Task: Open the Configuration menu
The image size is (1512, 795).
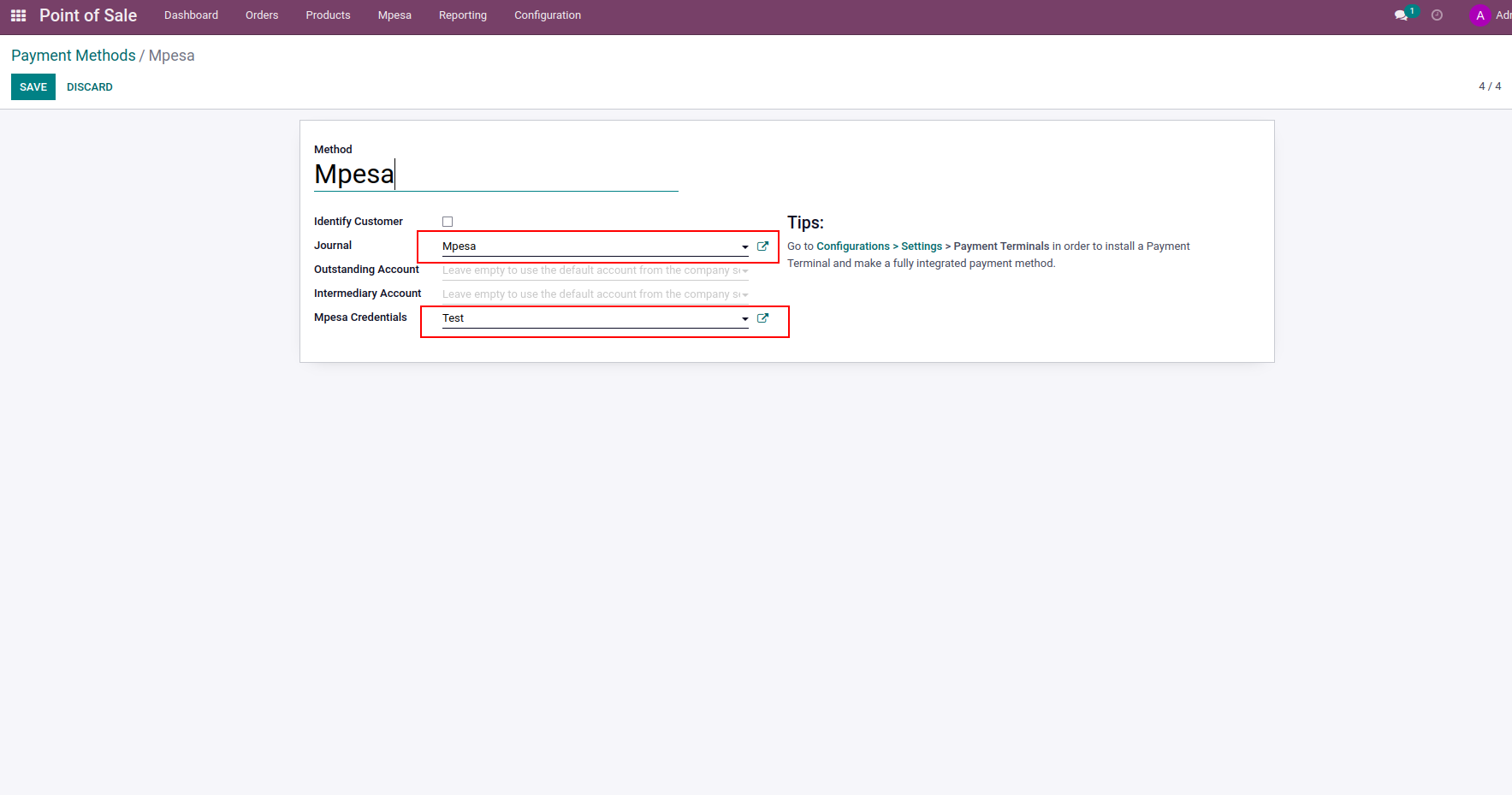Action: click(547, 15)
